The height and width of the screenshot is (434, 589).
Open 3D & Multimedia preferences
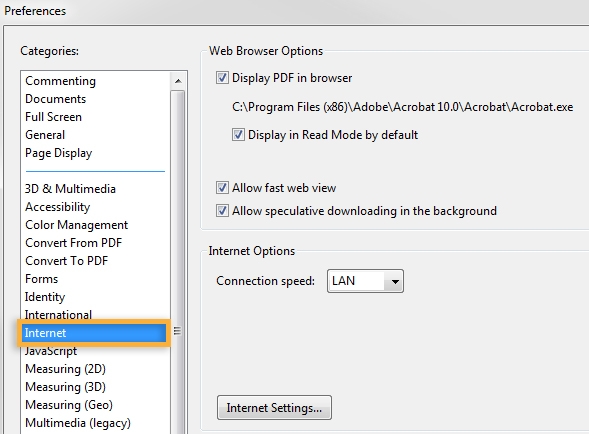point(70,189)
